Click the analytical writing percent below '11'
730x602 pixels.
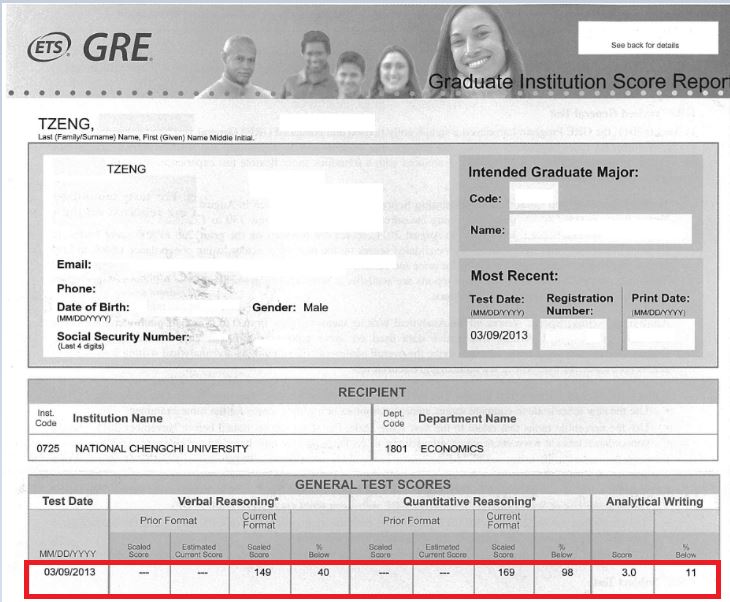(x=691, y=572)
